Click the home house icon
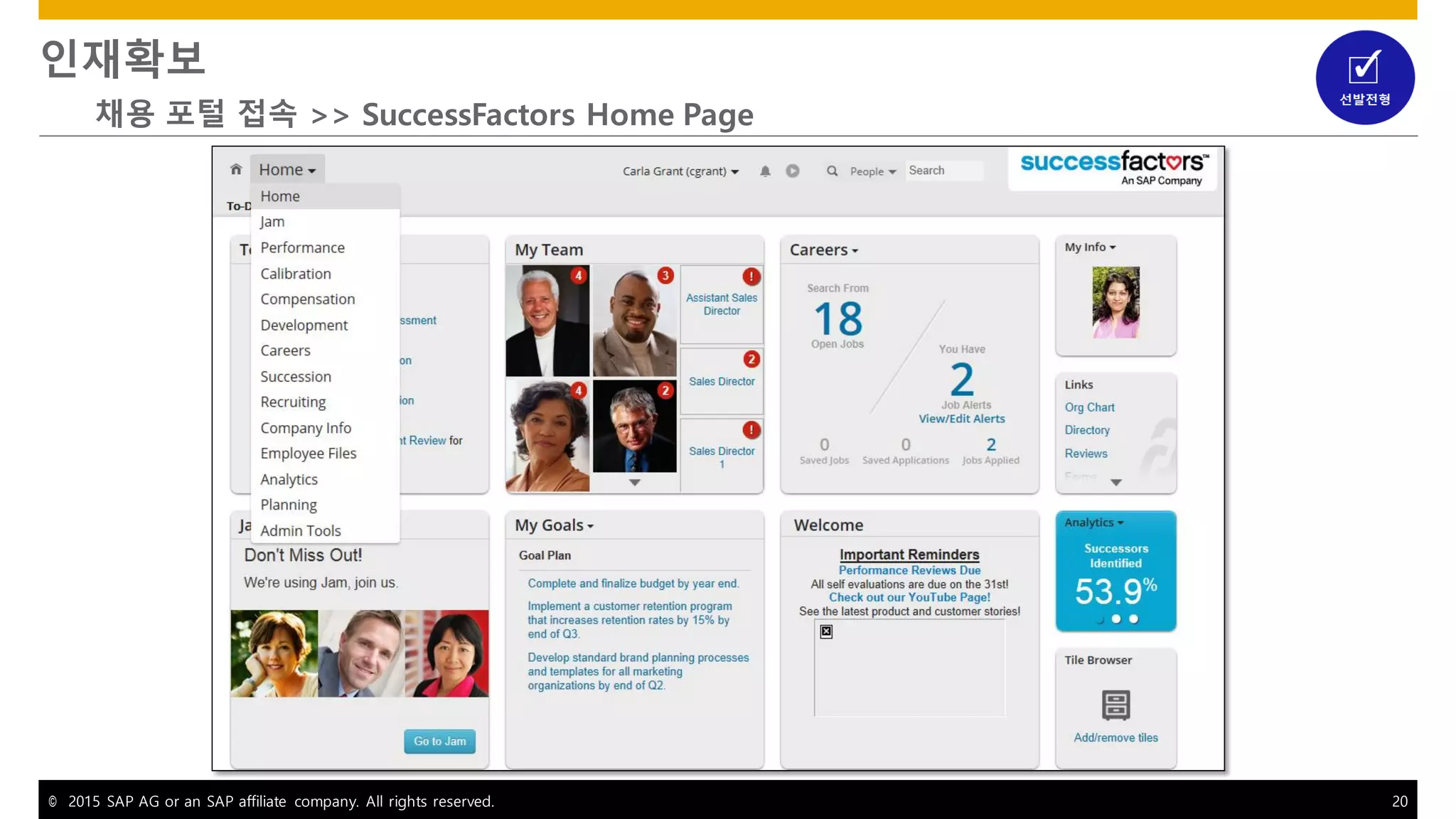Viewport: 1456px width, 819px height. (x=236, y=169)
